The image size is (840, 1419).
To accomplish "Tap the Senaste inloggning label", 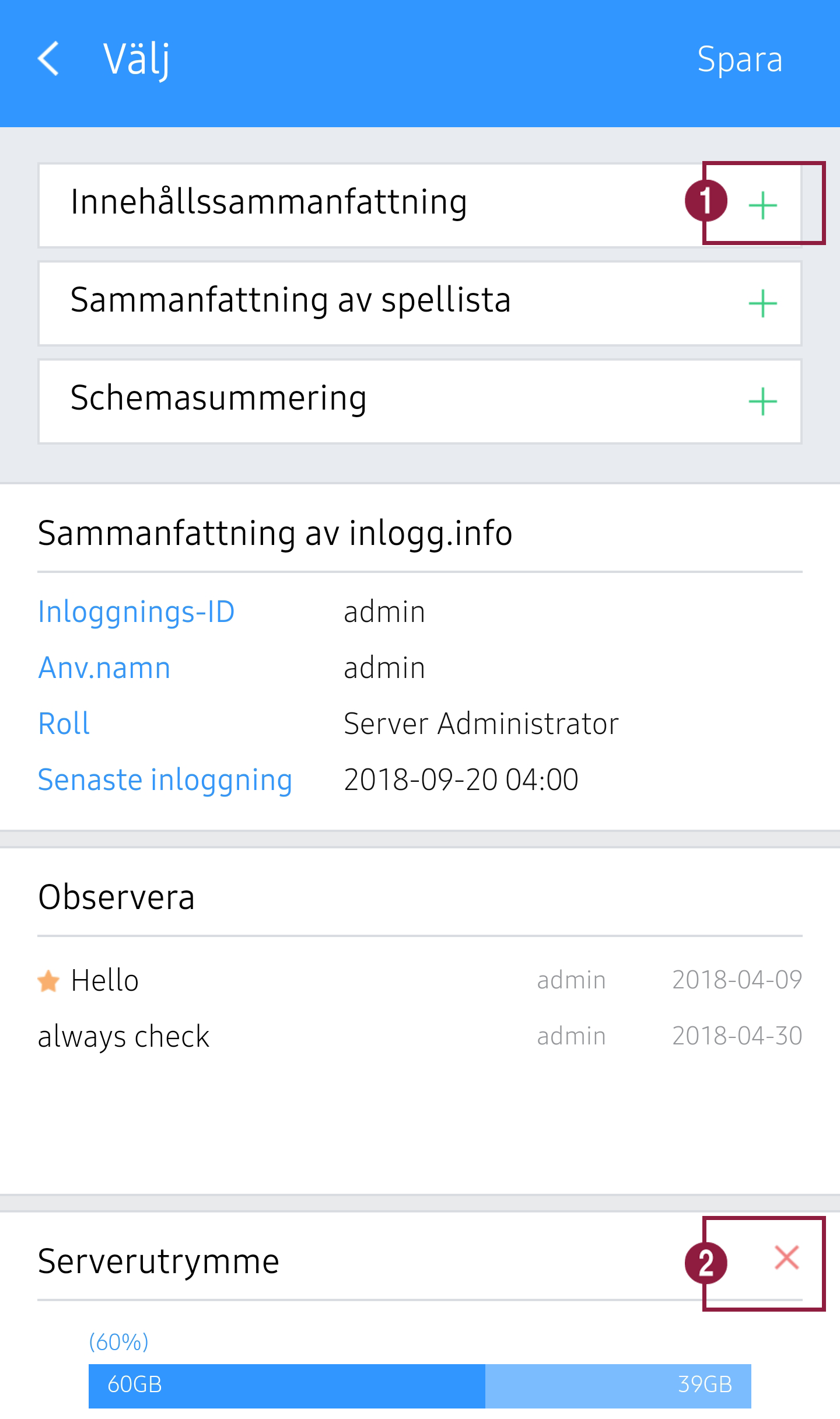I will (165, 780).
